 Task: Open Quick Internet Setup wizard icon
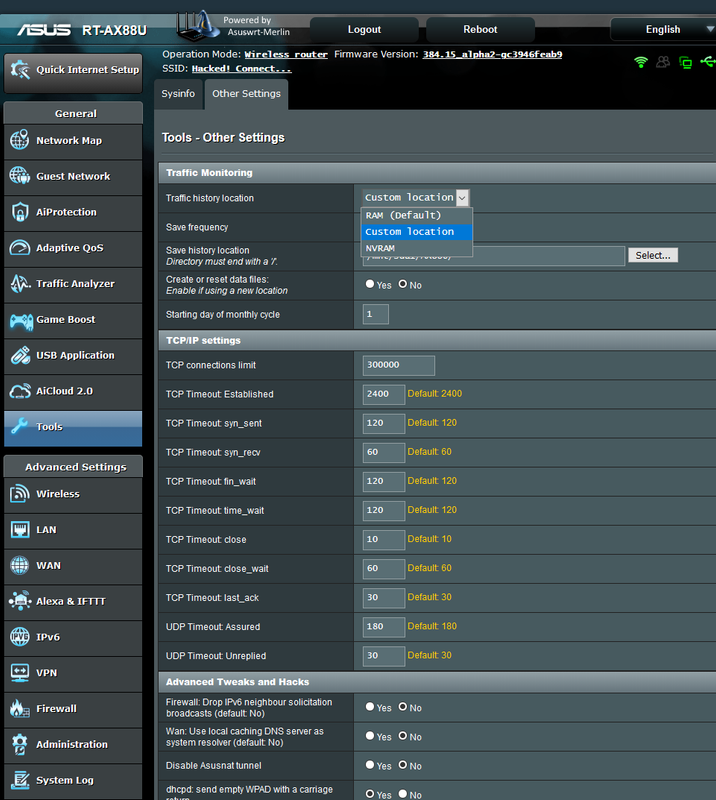20,70
